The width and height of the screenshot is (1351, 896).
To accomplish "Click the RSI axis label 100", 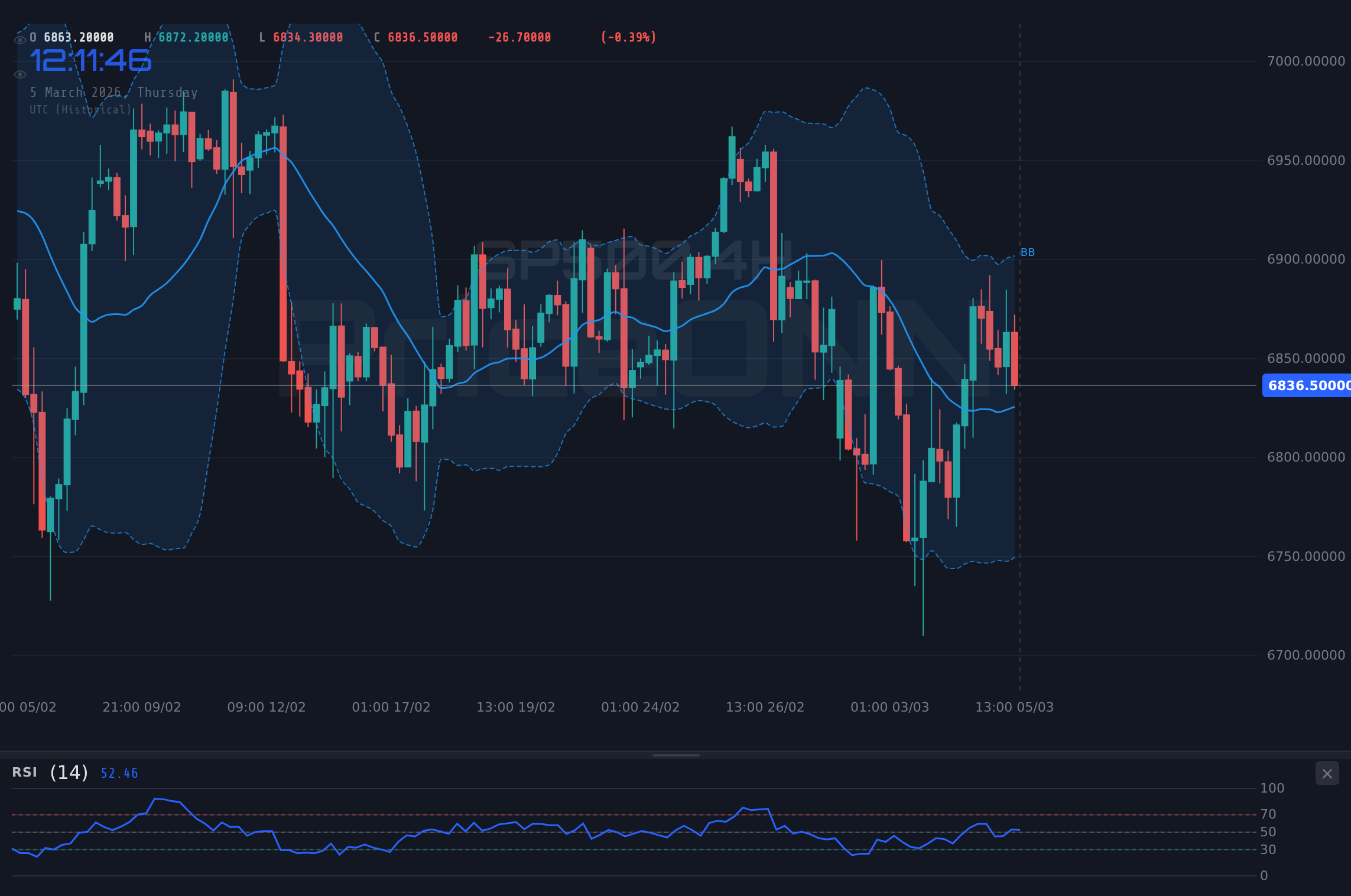I will [1272, 788].
